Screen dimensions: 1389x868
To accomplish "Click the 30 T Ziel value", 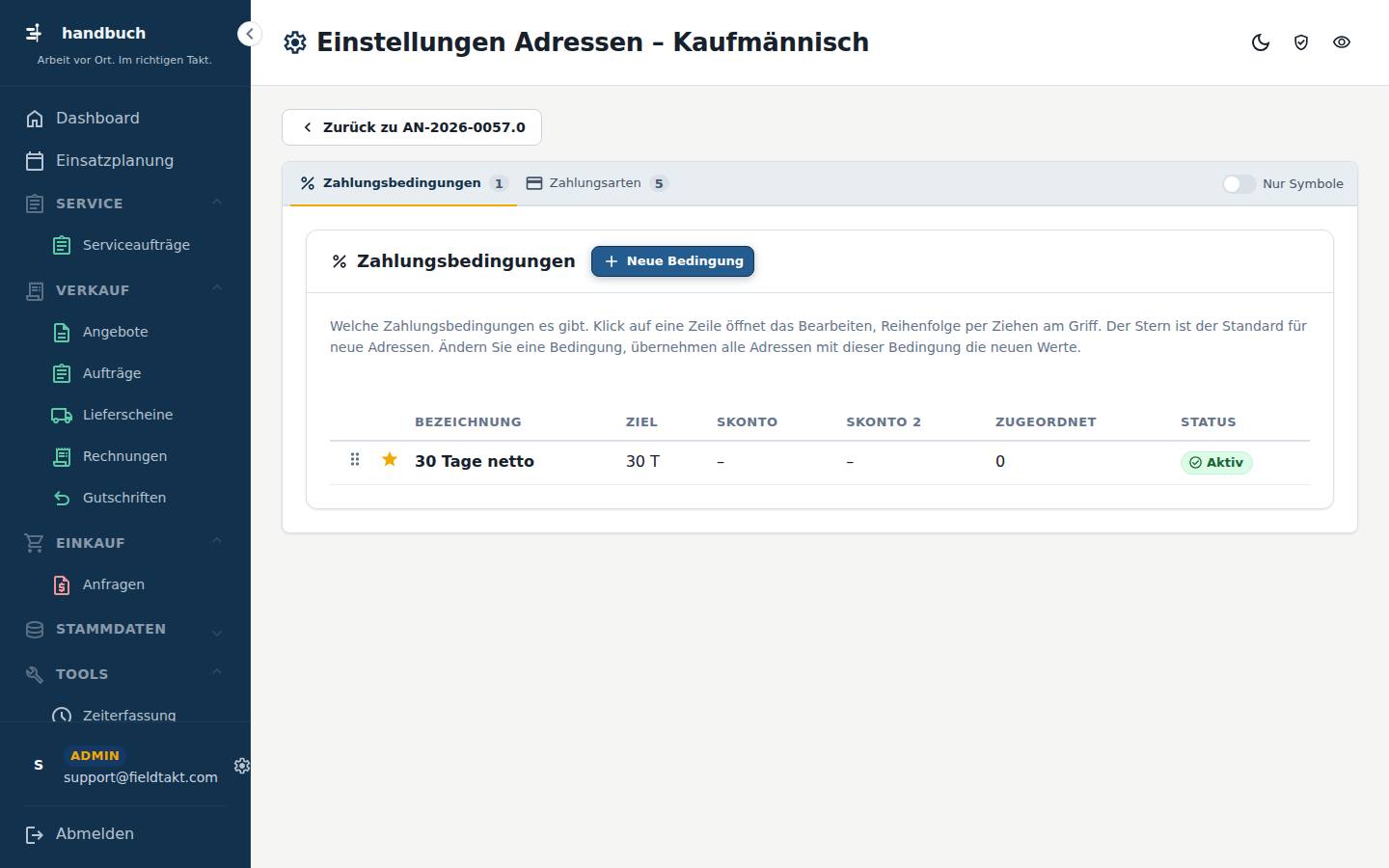I will (x=642, y=461).
